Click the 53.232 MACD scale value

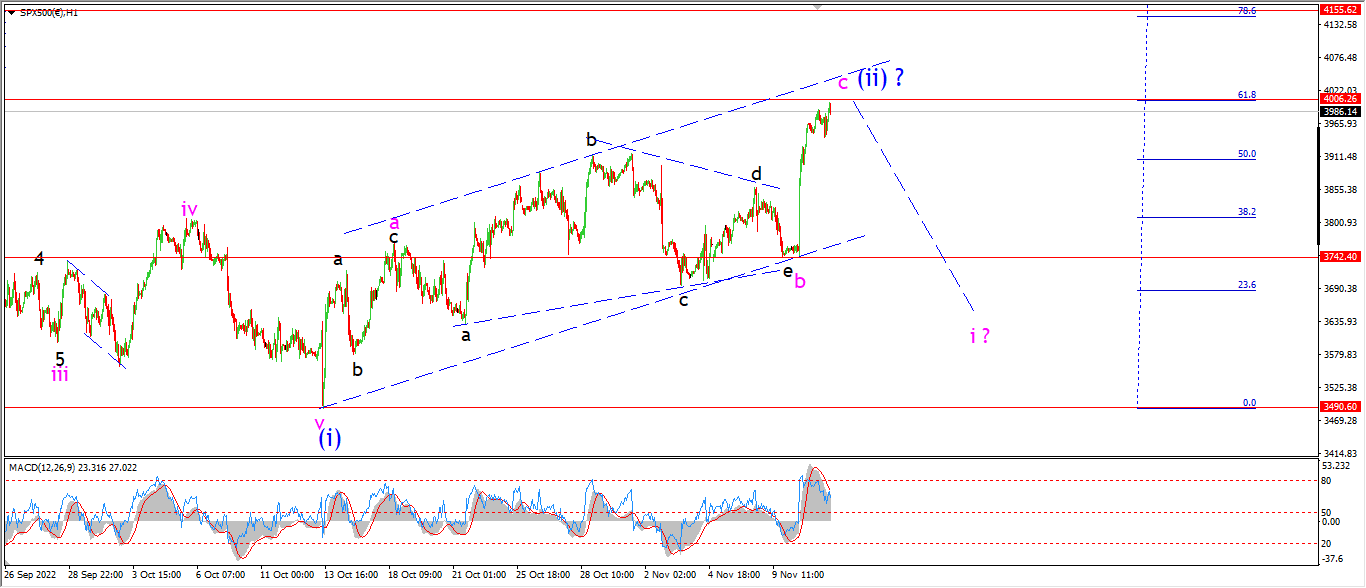pos(1337,466)
